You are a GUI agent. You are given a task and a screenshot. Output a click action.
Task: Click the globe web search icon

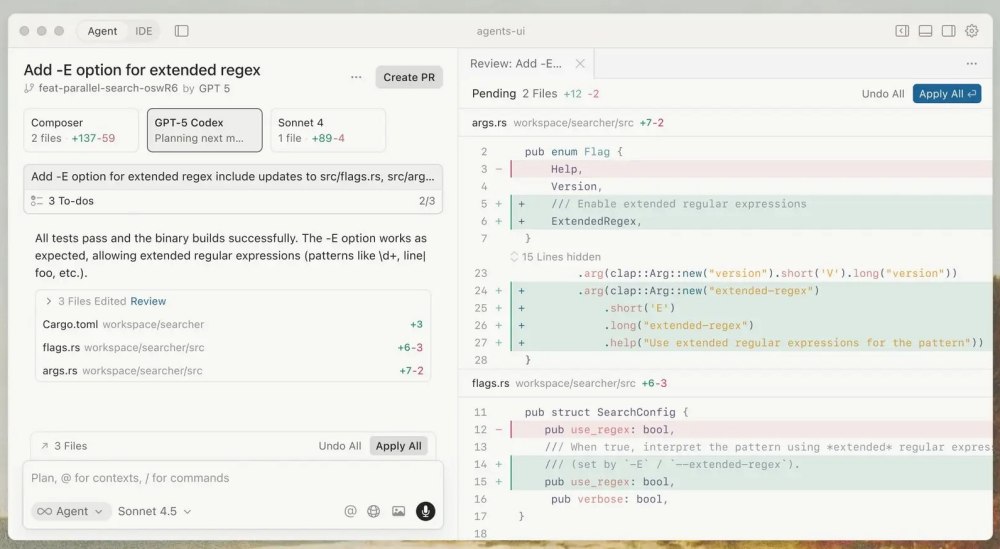374,511
